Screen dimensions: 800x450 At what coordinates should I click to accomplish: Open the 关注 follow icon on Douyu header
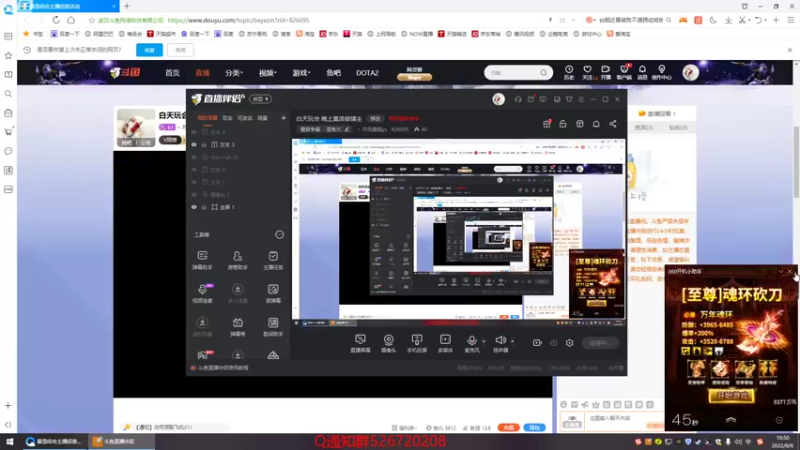point(588,72)
